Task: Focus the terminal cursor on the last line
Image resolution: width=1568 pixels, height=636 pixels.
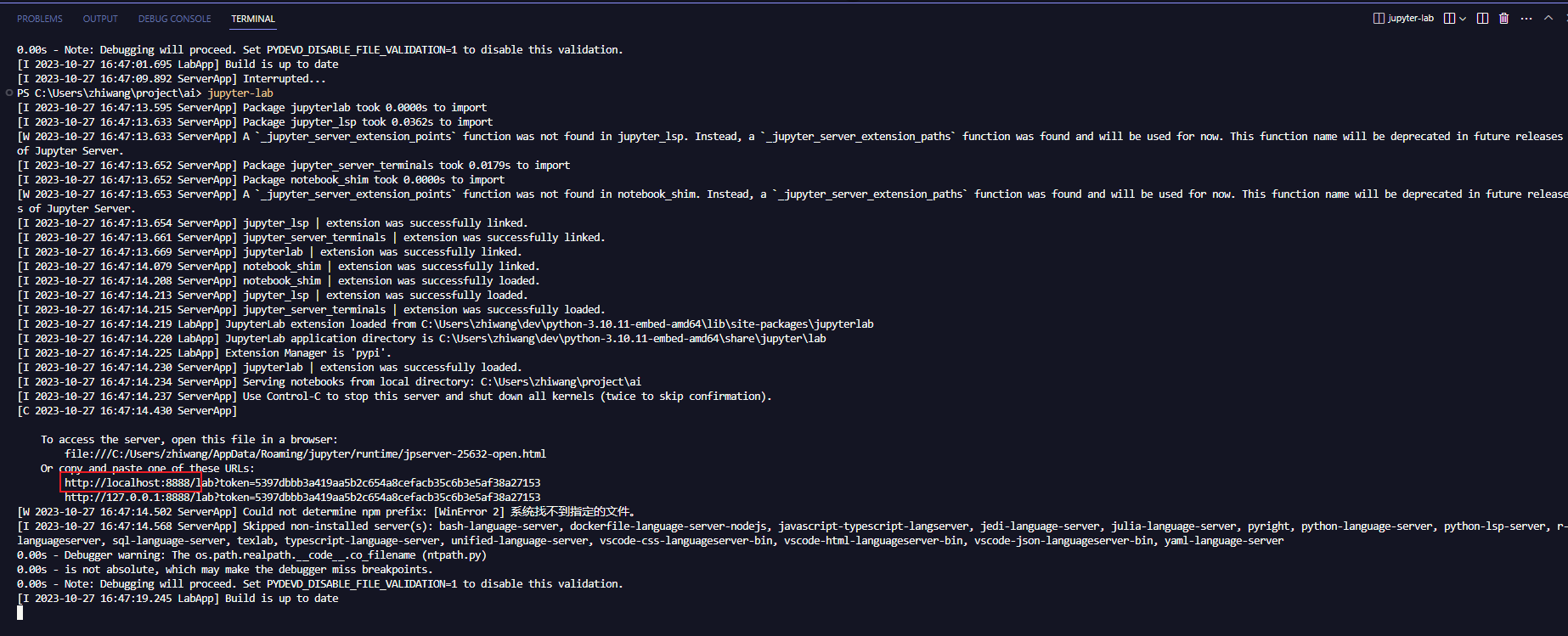Action: point(20,612)
